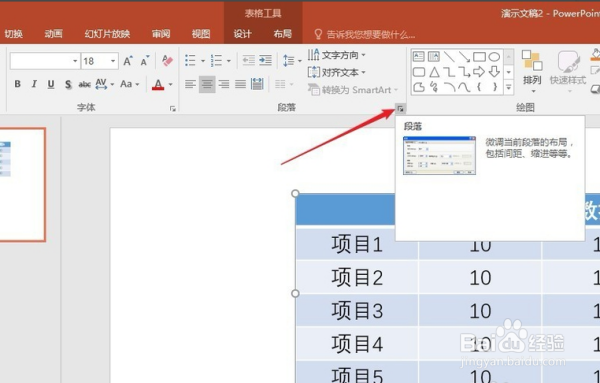The height and width of the screenshot is (383, 600).
Task: Decrease list indent level
Action: (x=248, y=60)
